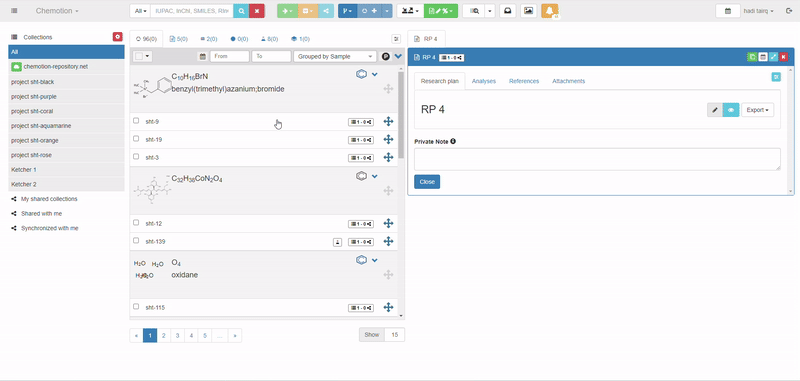
Task: Click the black circled P filter icon
Action: (386, 56)
